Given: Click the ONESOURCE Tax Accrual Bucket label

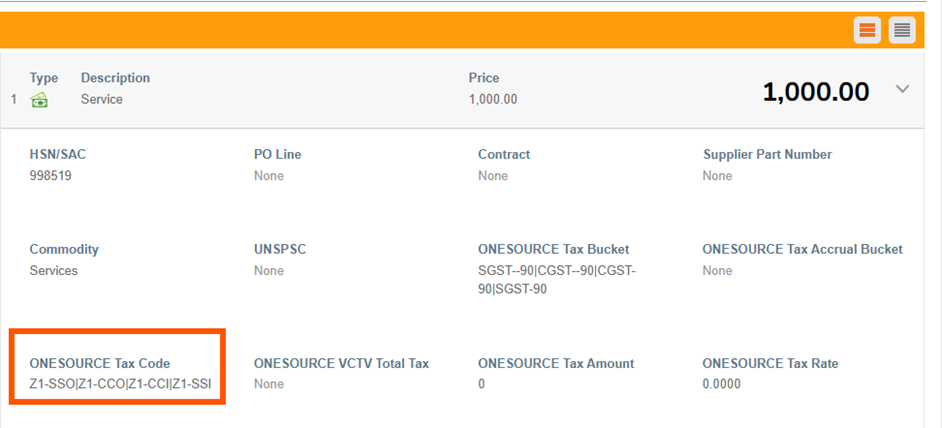Looking at the screenshot, I should tap(803, 249).
